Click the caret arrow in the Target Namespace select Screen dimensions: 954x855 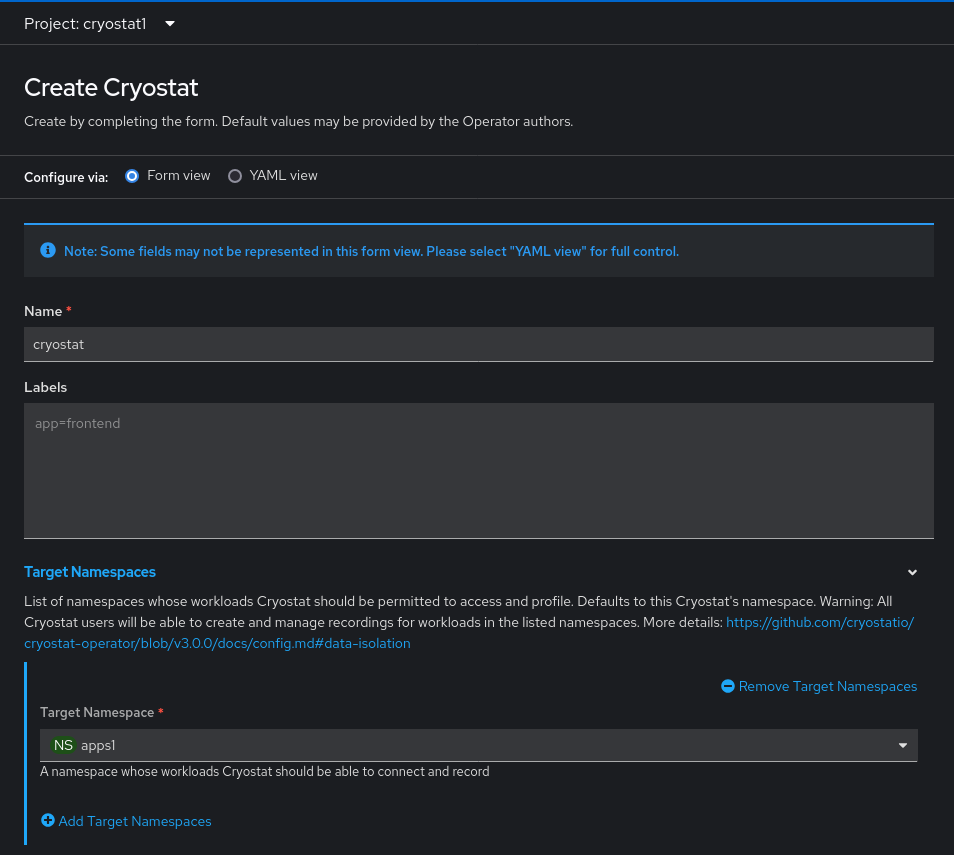point(903,745)
